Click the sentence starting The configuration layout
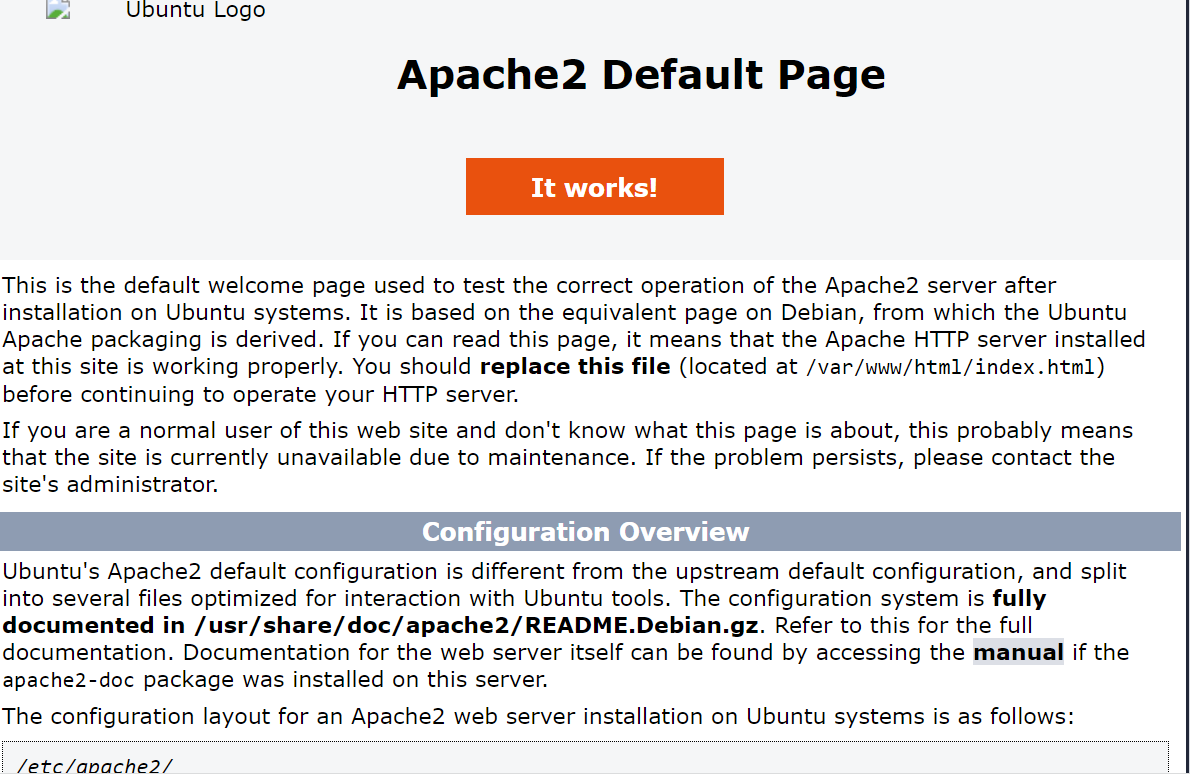Image resolution: width=1190 pixels, height=776 pixels. tap(538, 717)
